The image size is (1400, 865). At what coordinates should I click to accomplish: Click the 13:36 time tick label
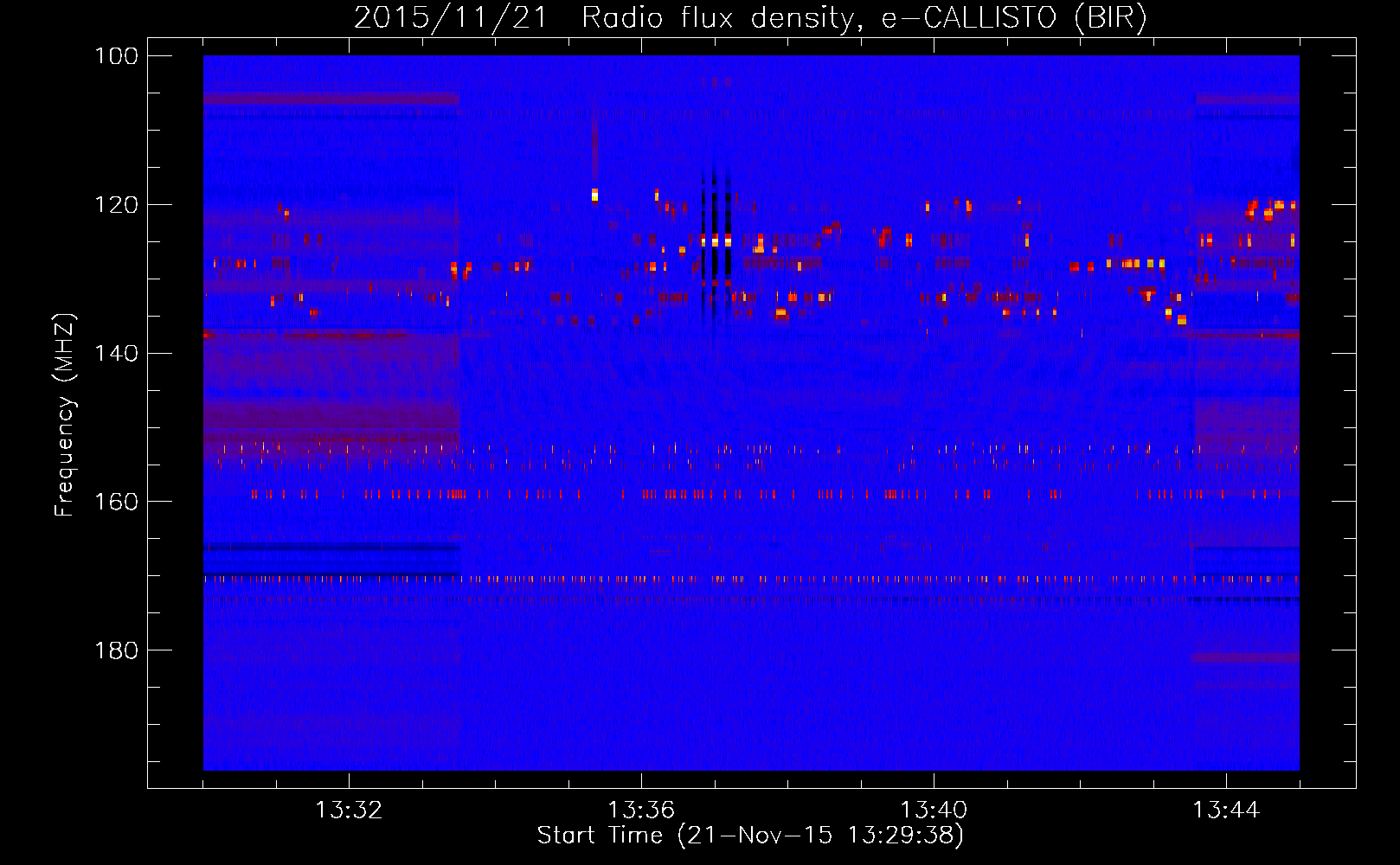click(x=641, y=811)
